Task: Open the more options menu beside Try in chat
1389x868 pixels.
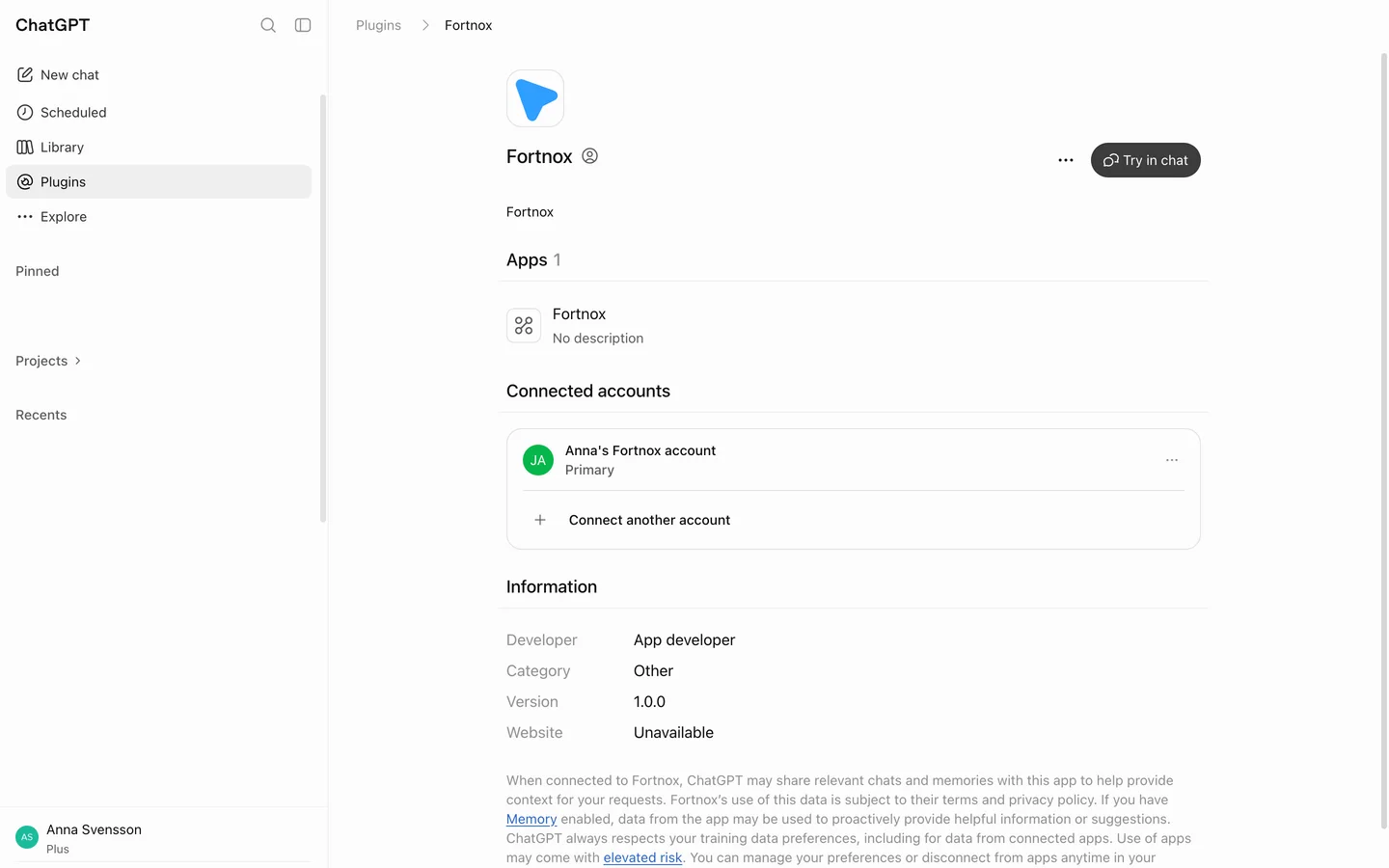Action: pos(1066,160)
